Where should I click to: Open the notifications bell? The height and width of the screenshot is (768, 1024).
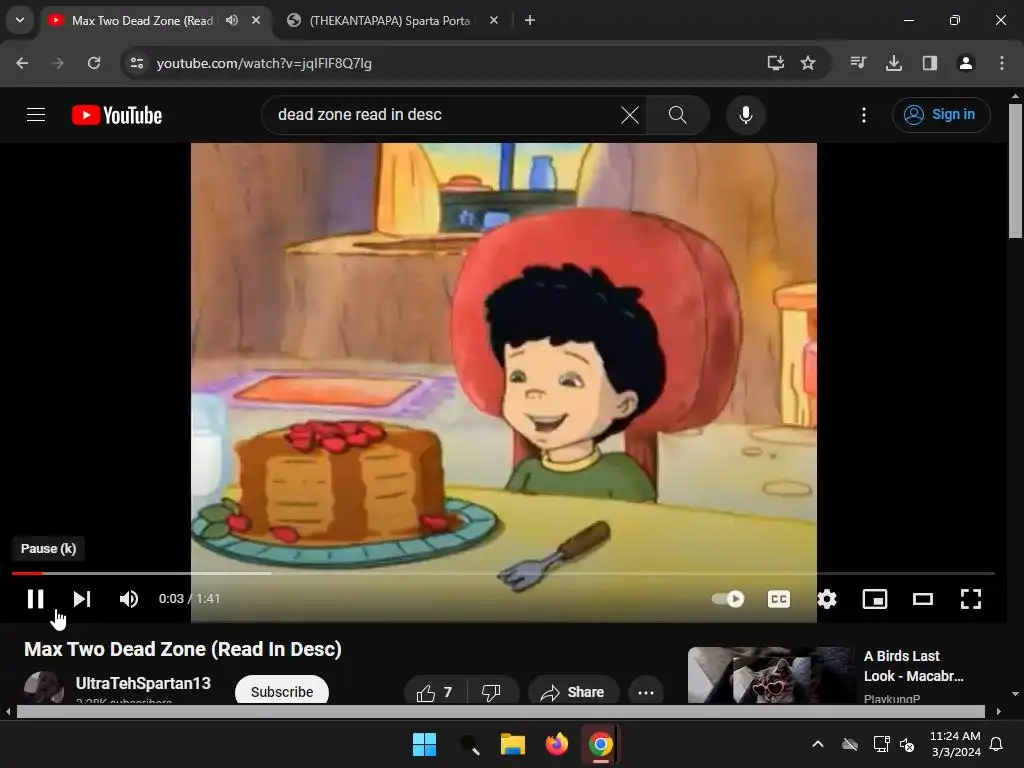[x=996, y=744]
